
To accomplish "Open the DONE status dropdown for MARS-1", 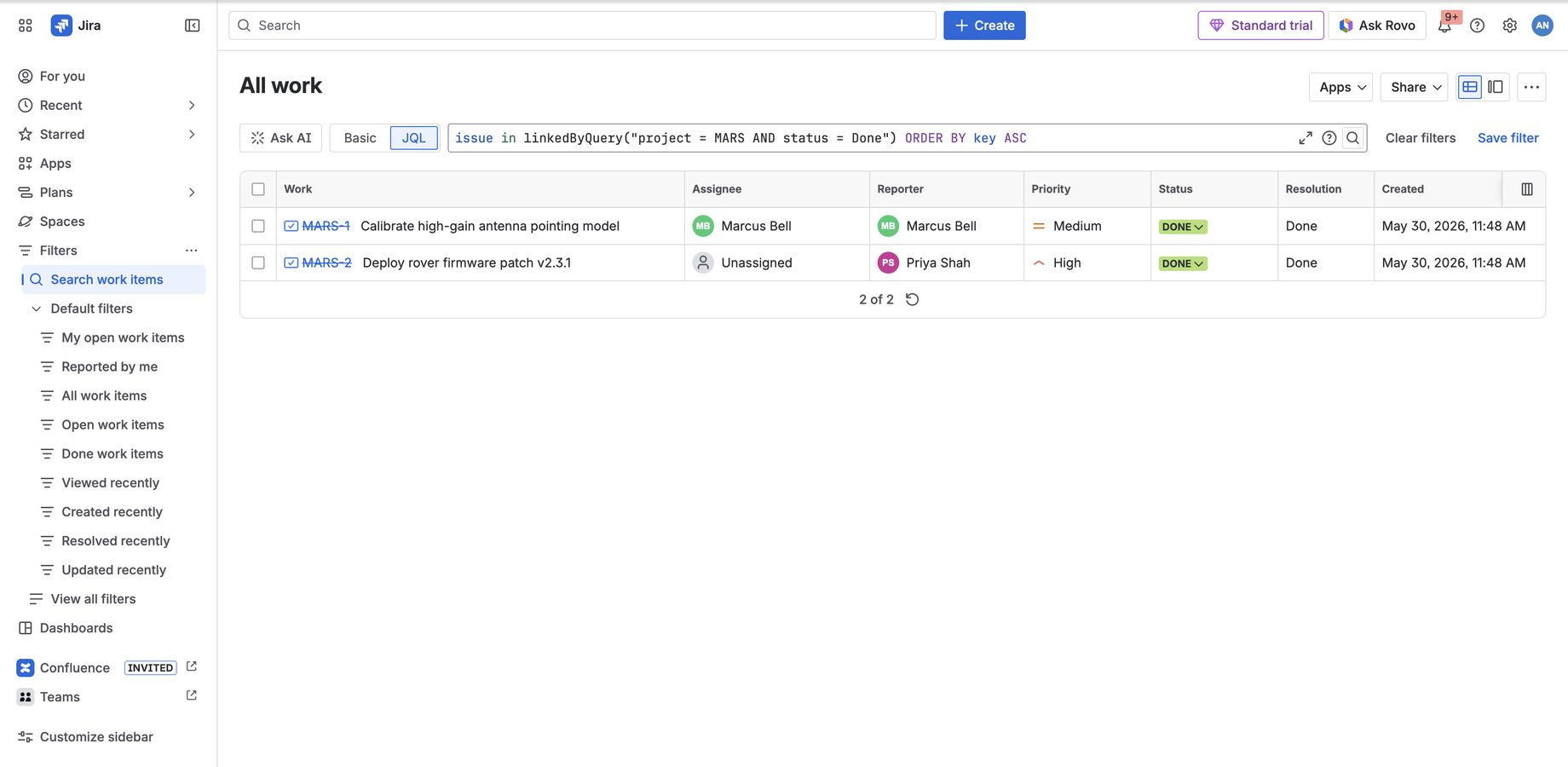I will pyautogui.click(x=1183, y=227).
